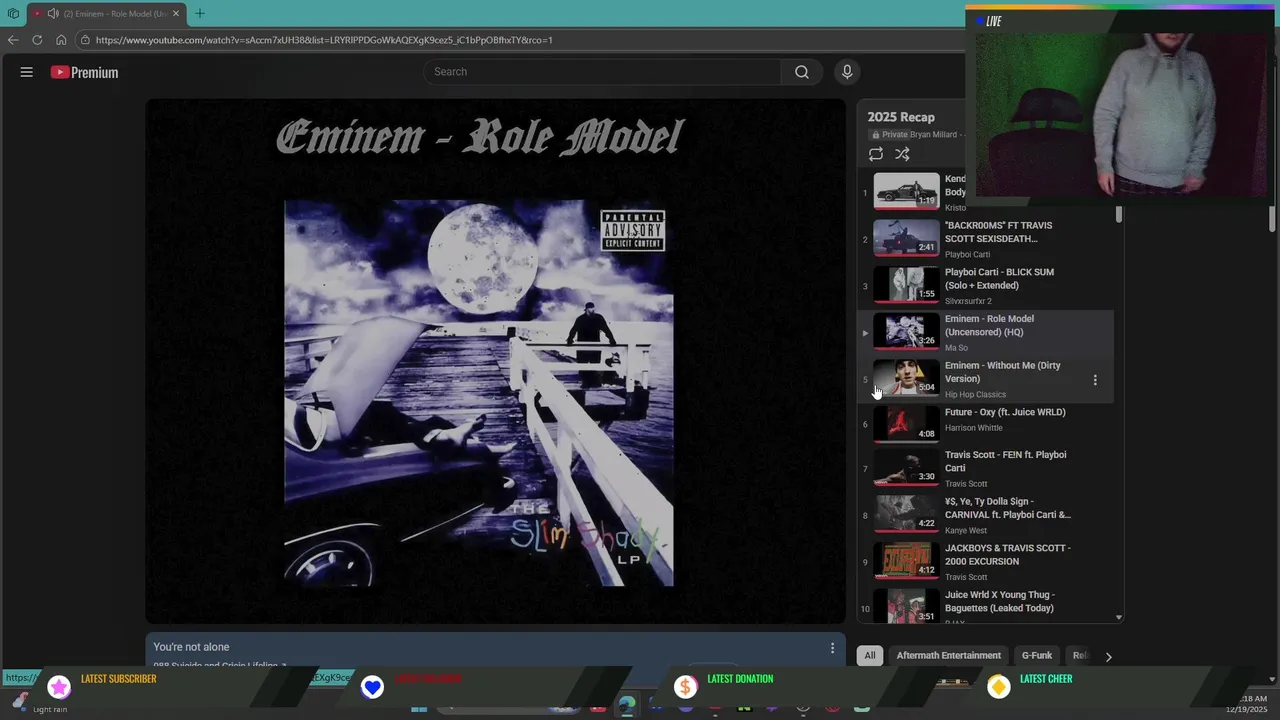Image resolution: width=1280 pixels, height=720 pixels.
Task: Open more options in the You're not alone panel
Action: [832, 648]
